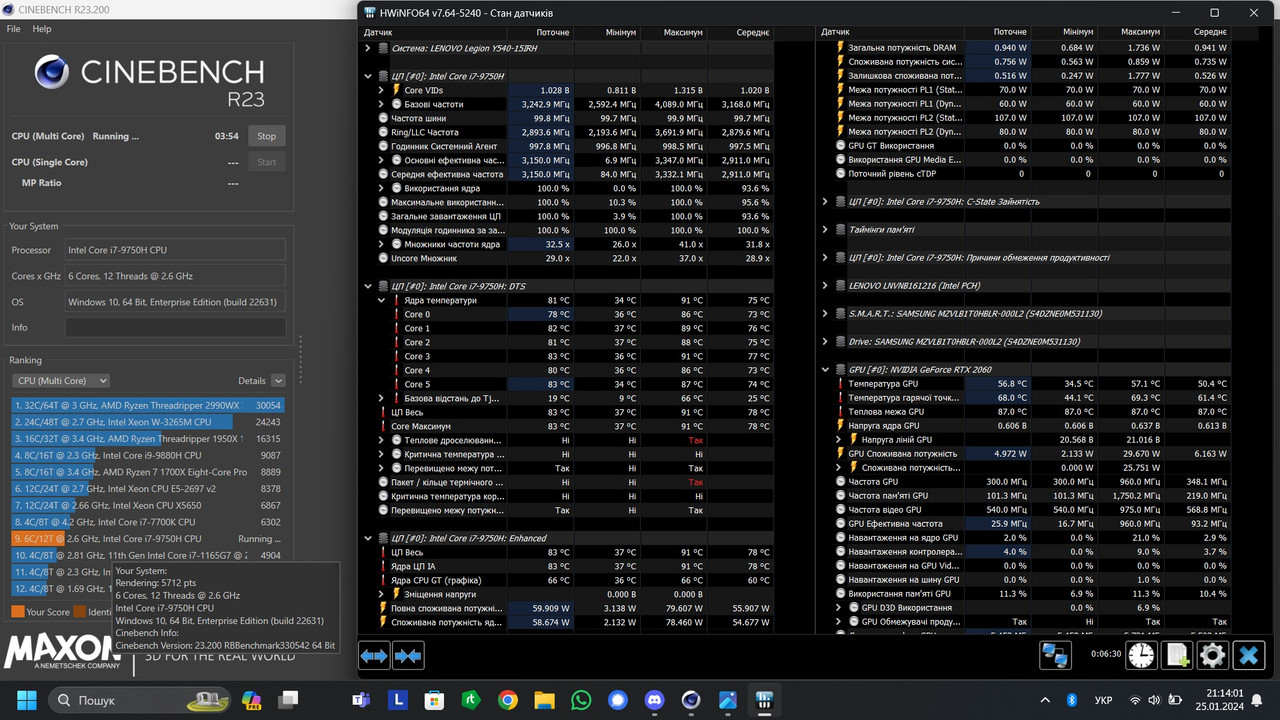The width and height of the screenshot is (1280, 720).
Task: Open Telegram from the taskbar
Action: point(617,701)
